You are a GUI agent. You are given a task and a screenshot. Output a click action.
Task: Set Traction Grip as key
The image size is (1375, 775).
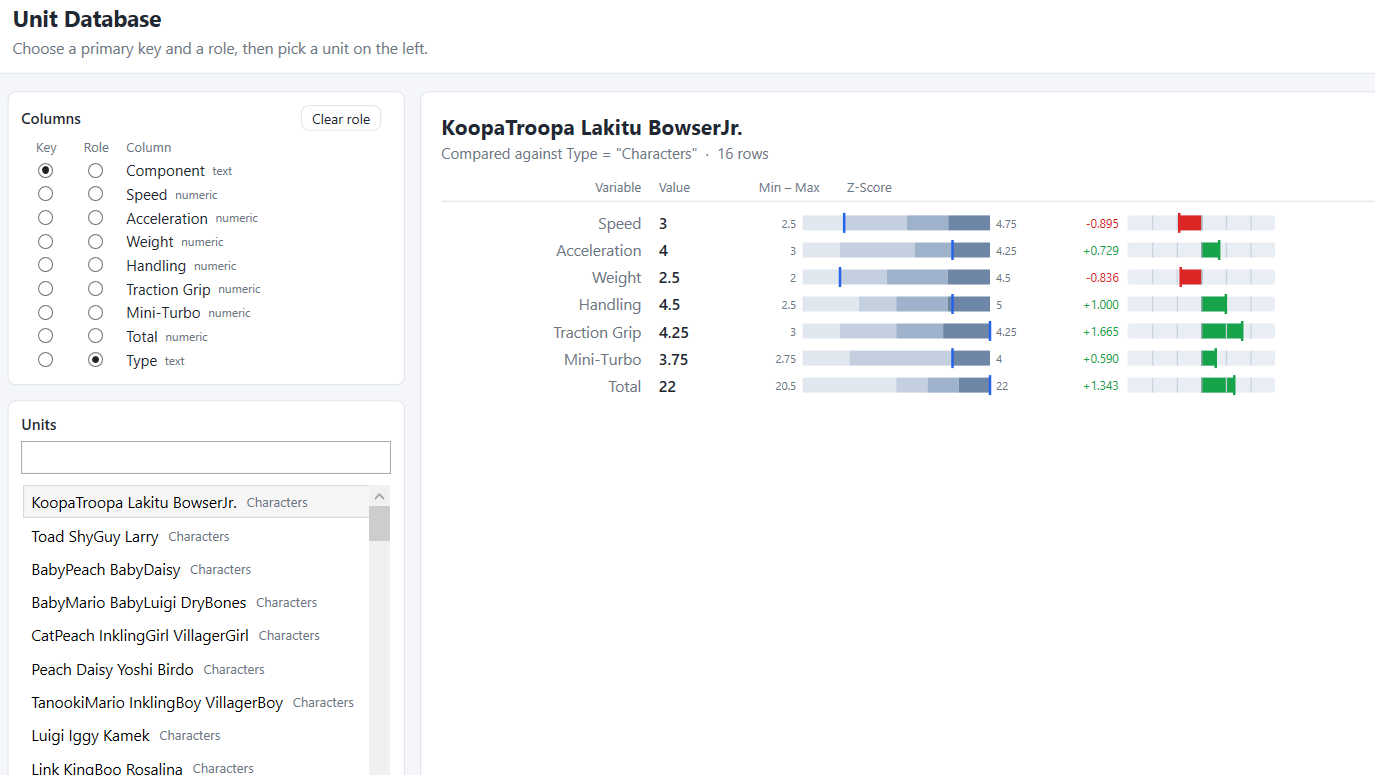[46, 289]
